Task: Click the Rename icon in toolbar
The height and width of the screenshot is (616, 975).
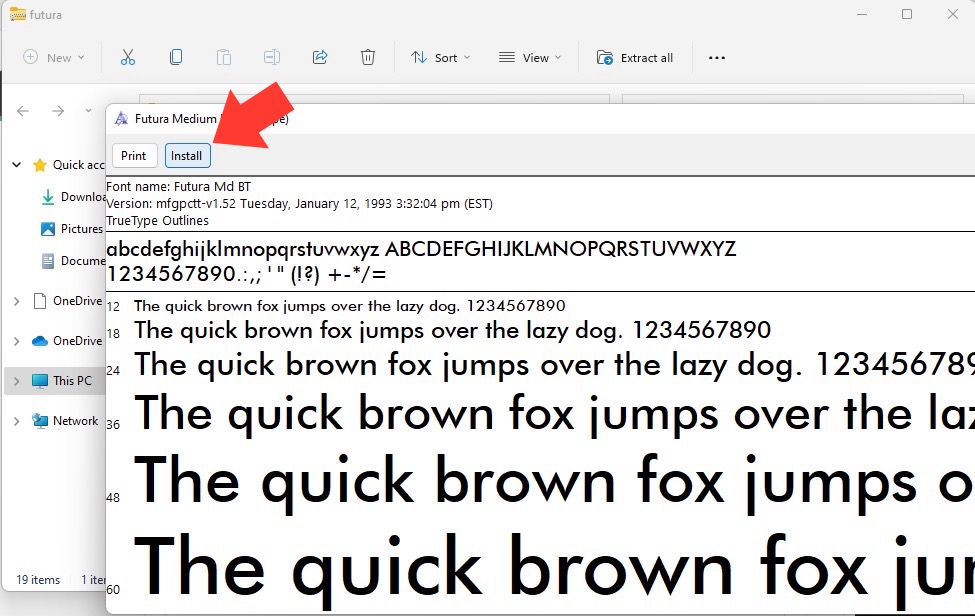Action: click(x=272, y=58)
